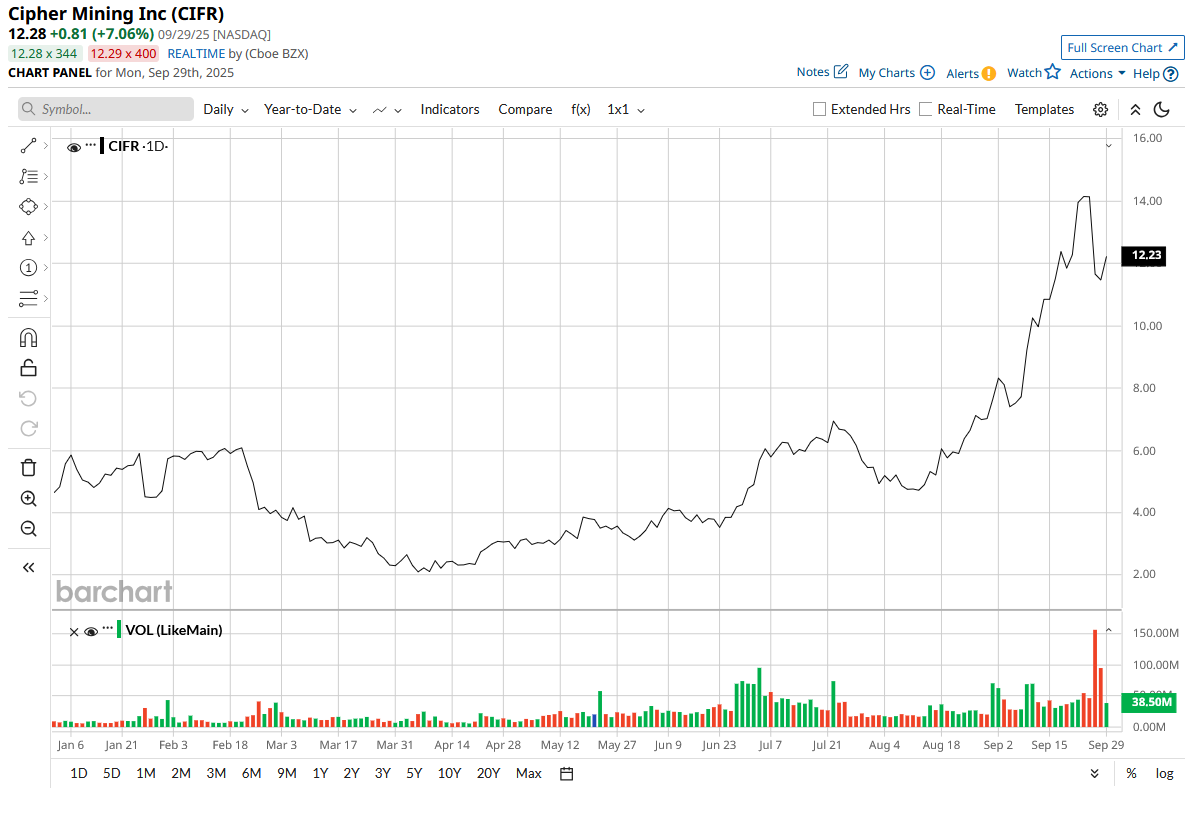Open the f(x) expressions menu
The height and width of the screenshot is (825, 1193).
tap(581, 110)
